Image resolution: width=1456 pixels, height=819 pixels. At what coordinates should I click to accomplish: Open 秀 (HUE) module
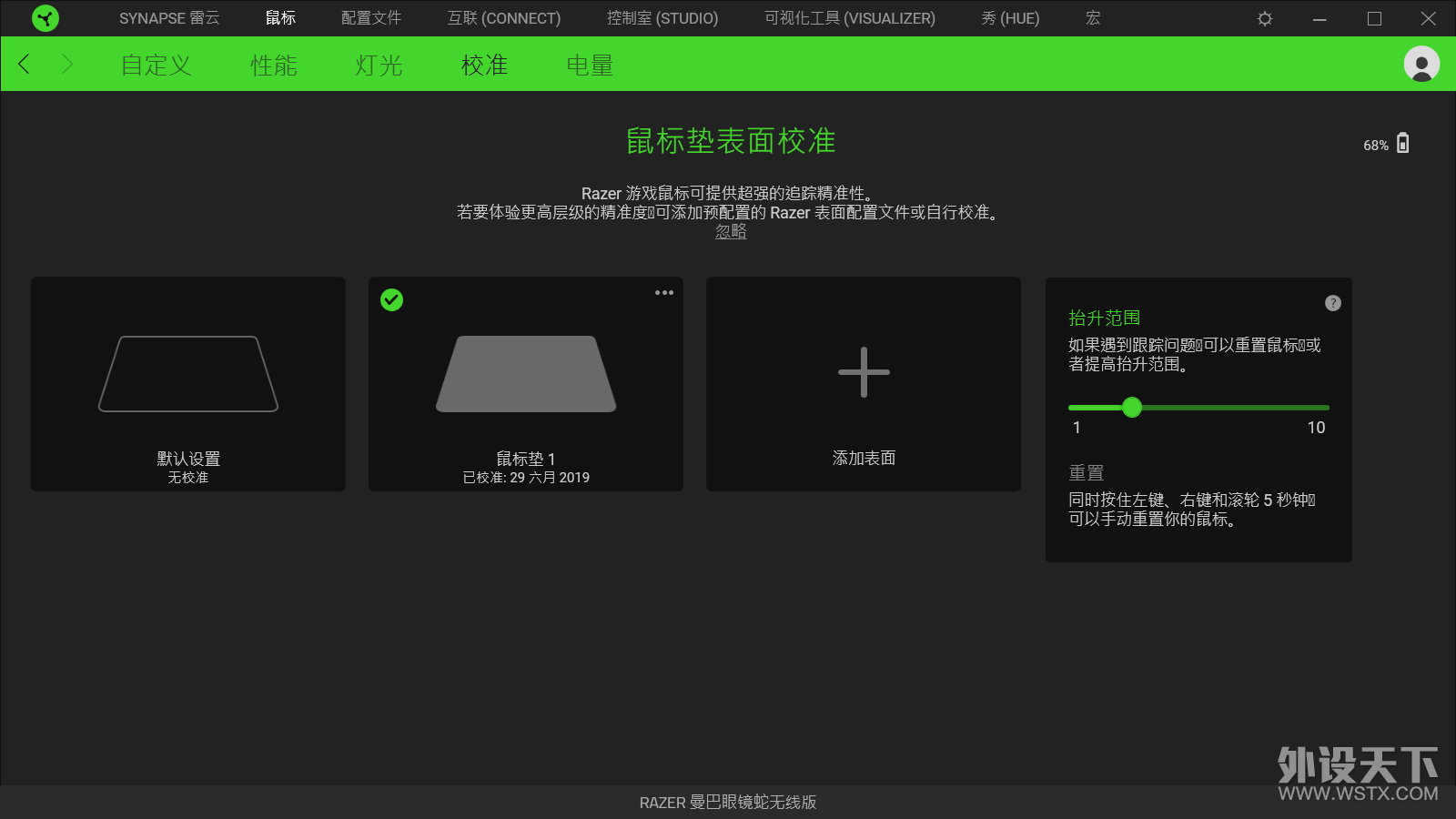tap(1010, 18)
